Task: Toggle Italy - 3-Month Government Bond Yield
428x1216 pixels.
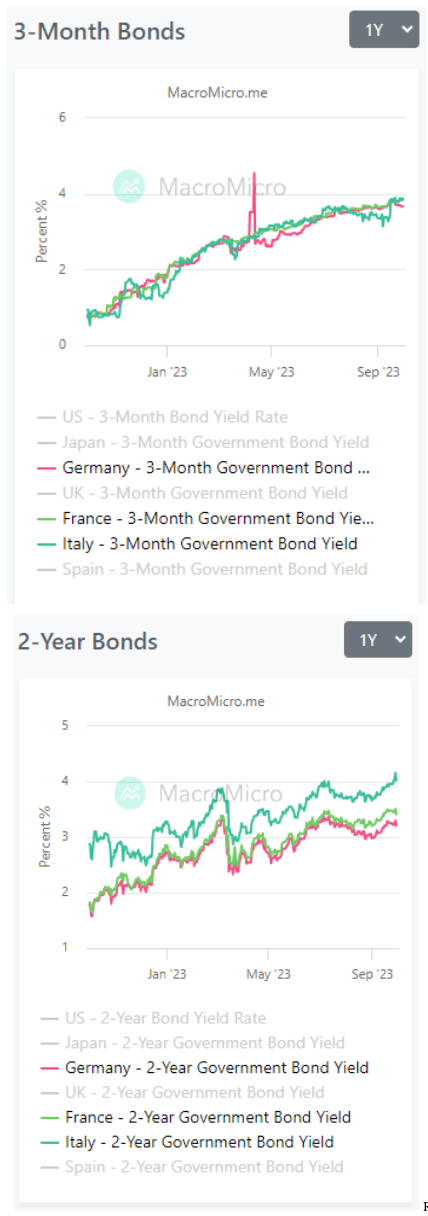Action: pyautogui.click(x=197, y=544)
